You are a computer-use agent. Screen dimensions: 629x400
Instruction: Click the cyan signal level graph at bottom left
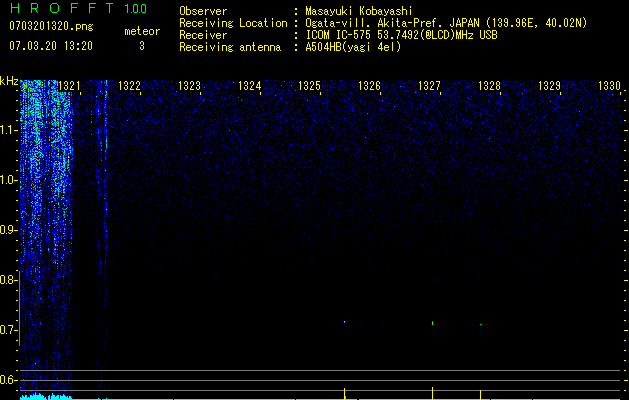46,396
